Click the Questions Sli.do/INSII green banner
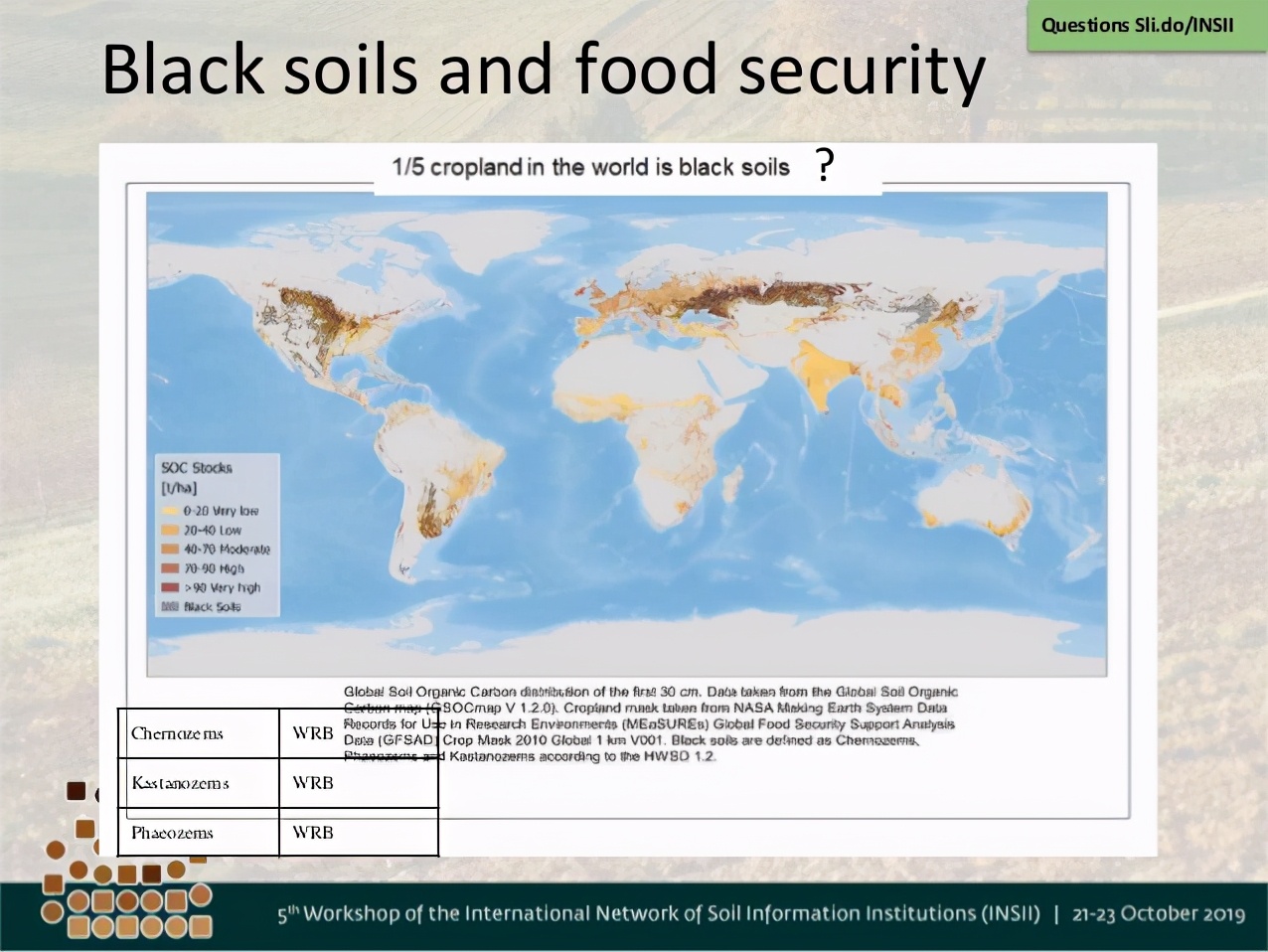The image size is (1268, 952). point(1137,25)
